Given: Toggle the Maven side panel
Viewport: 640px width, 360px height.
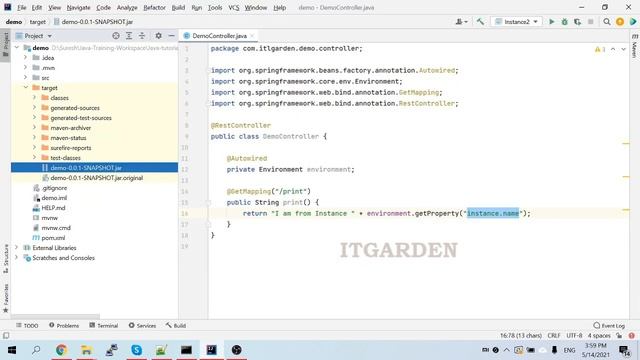Looking at the screenshot, I should [635, 47].
